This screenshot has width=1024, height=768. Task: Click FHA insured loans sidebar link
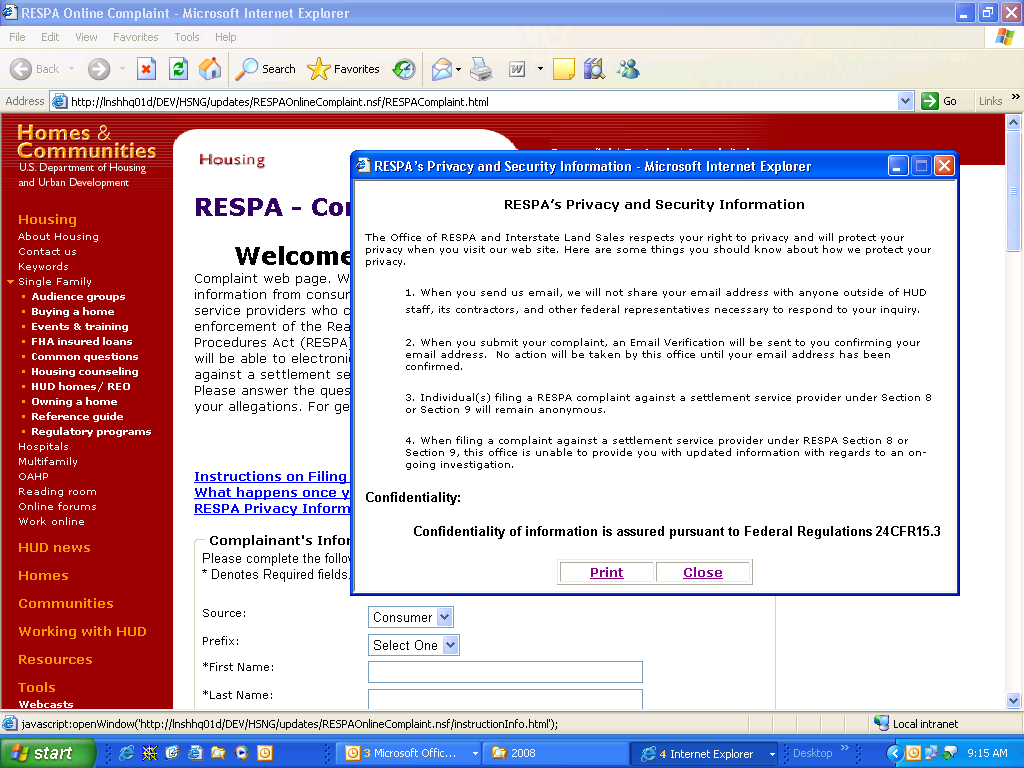point(82,342)
